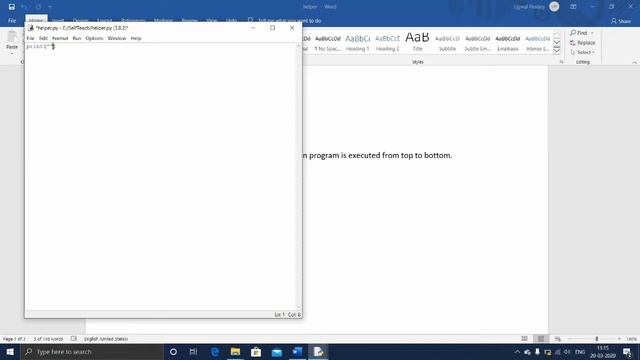This screenshot has width=640, height=360.
Task: Open Run menu in IDLE editor
Action: [77, 38]
